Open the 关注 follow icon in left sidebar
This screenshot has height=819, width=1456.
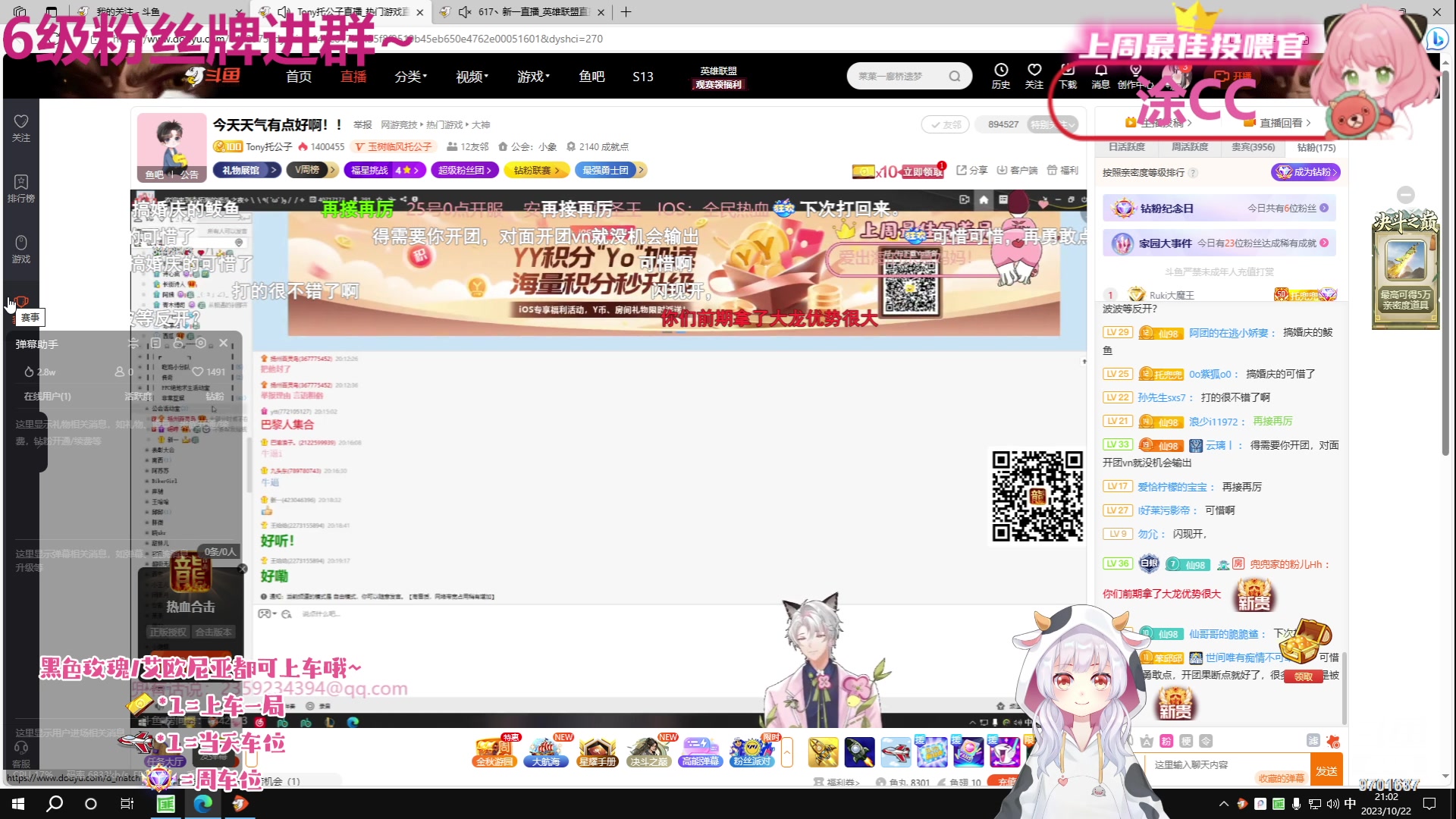tap(21, 127)
